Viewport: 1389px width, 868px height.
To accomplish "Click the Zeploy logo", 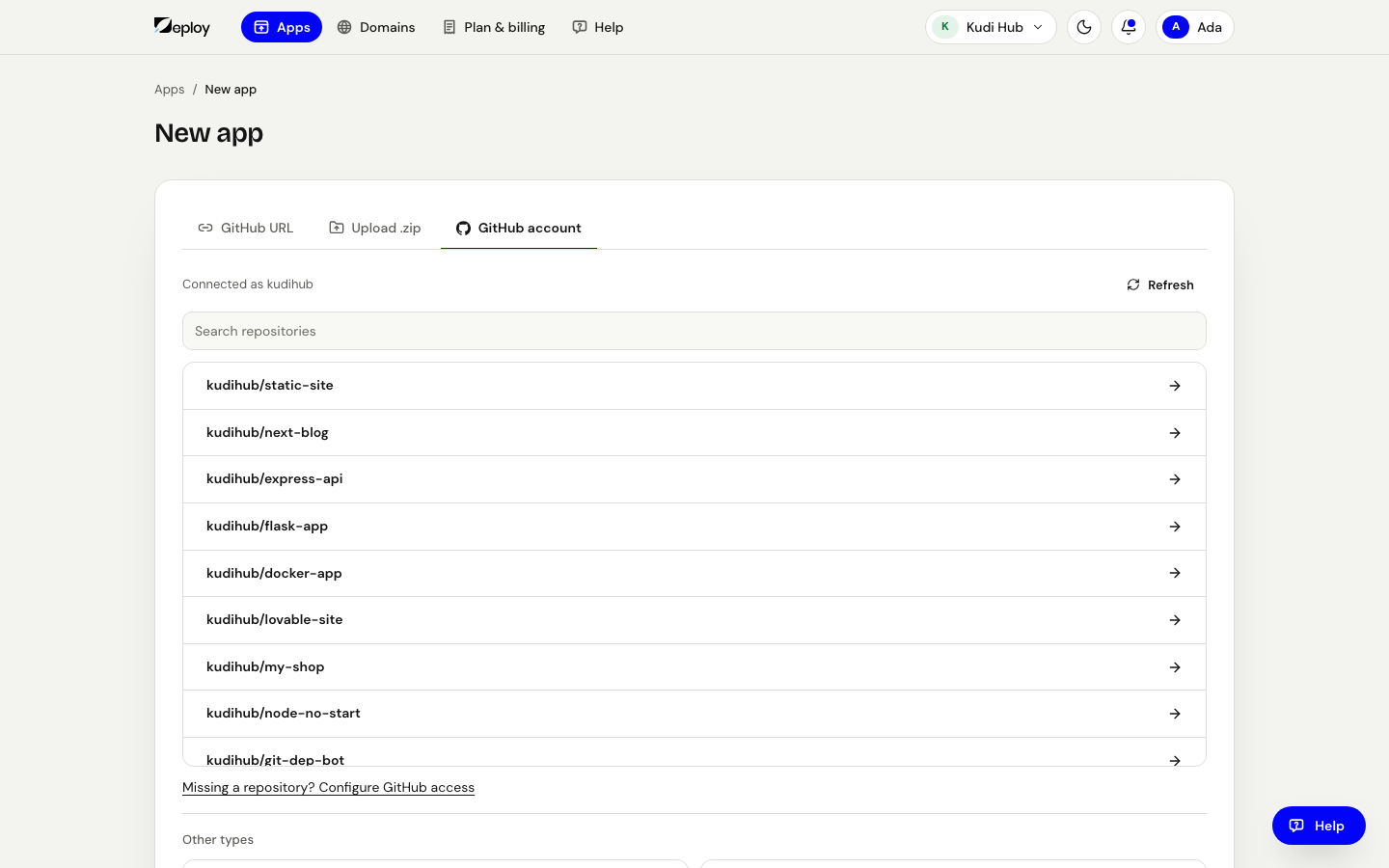I will (182, 27).
